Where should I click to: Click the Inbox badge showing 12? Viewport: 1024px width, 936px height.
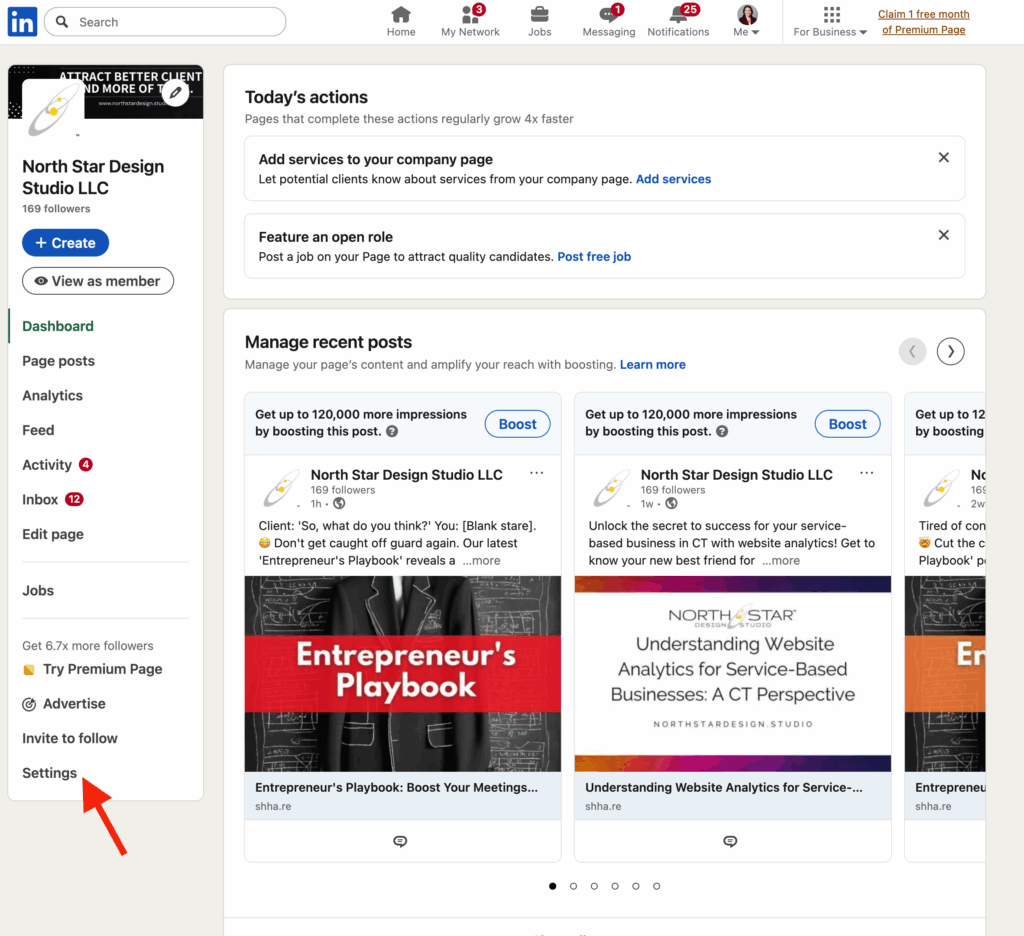74,499
